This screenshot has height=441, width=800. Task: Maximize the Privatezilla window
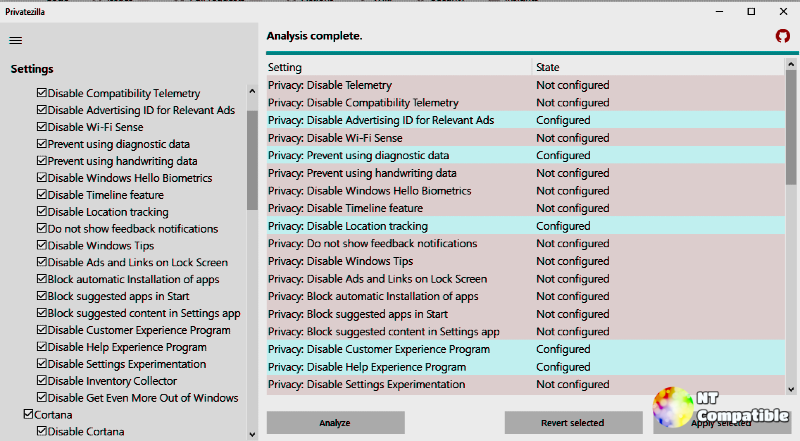(751, 11)
